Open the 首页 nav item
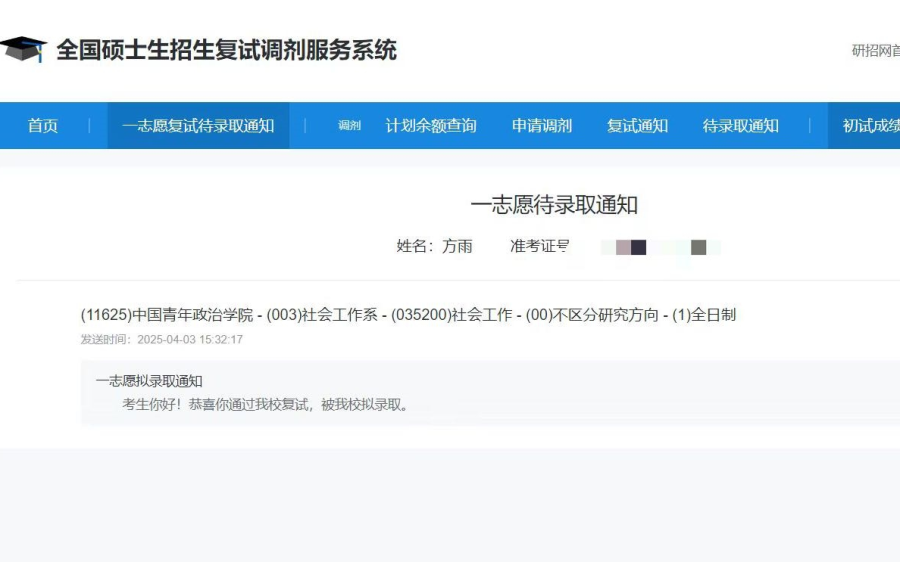The width and height of the screenshot is (900, 562). 43,126
